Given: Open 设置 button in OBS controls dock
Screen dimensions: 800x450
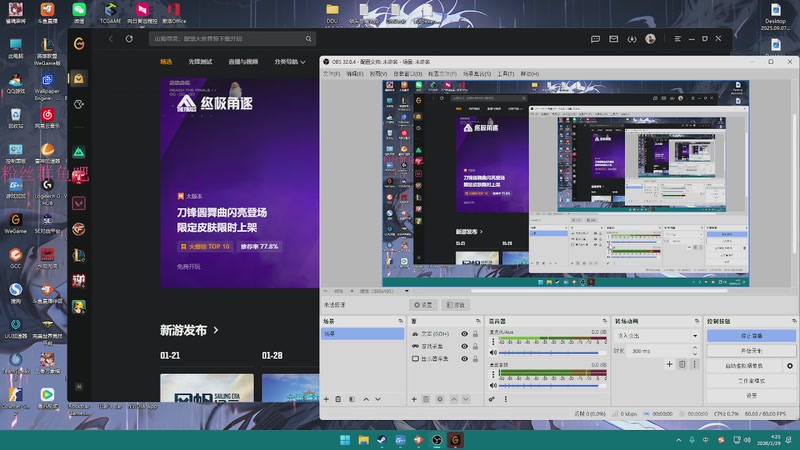Looking at the screenshot, I should [751, 395].
